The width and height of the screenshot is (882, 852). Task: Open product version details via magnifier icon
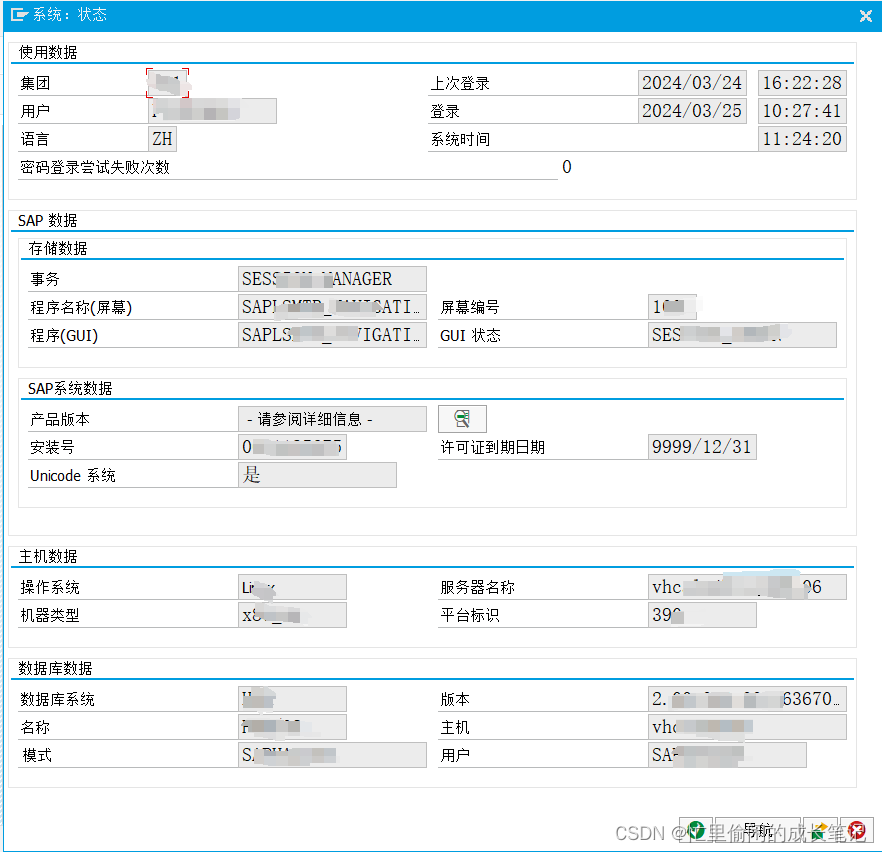(462, 419)
